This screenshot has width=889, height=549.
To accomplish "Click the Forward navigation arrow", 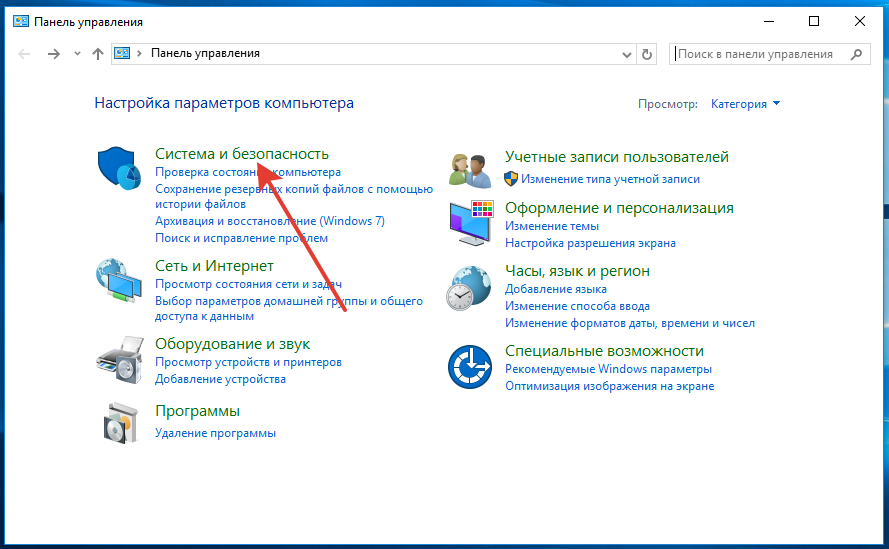I will (x=54, y=54).
